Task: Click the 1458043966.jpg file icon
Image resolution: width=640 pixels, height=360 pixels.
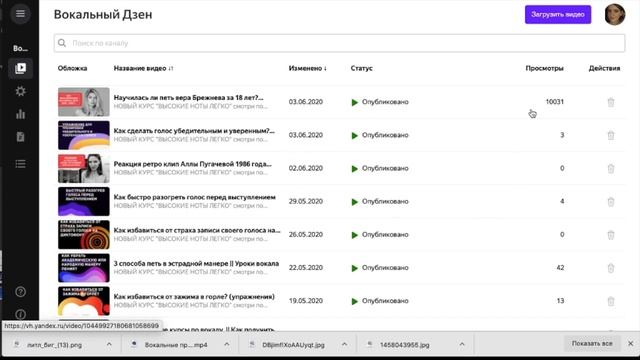Action: click(369, 345)
